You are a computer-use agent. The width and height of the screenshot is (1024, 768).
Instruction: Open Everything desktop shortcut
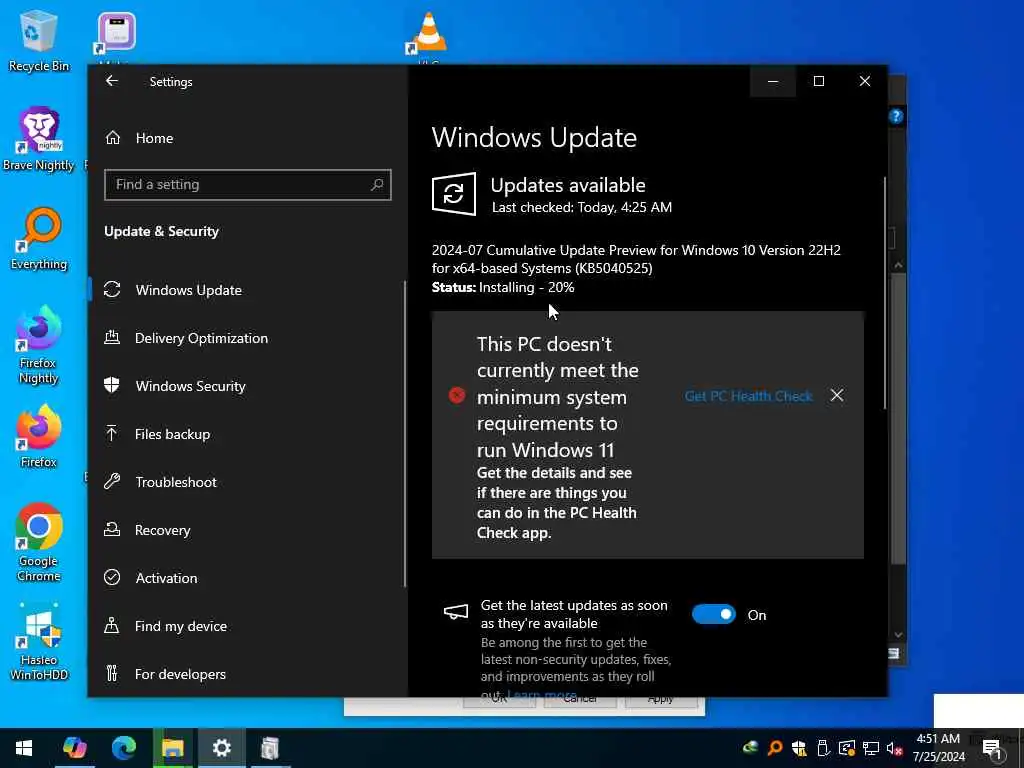coord(39,239)
